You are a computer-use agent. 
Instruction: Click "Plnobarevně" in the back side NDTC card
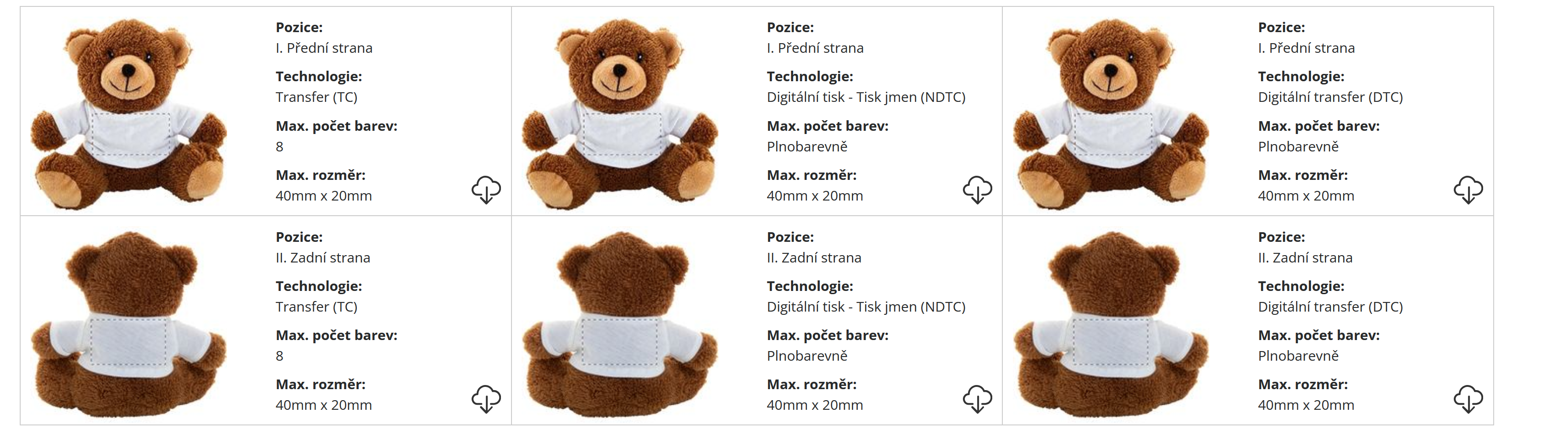click(806, 356)
